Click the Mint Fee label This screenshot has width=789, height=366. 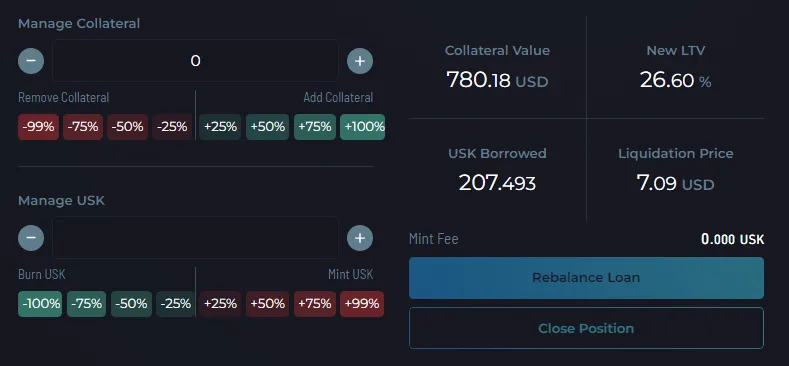[x=434, y=239]
